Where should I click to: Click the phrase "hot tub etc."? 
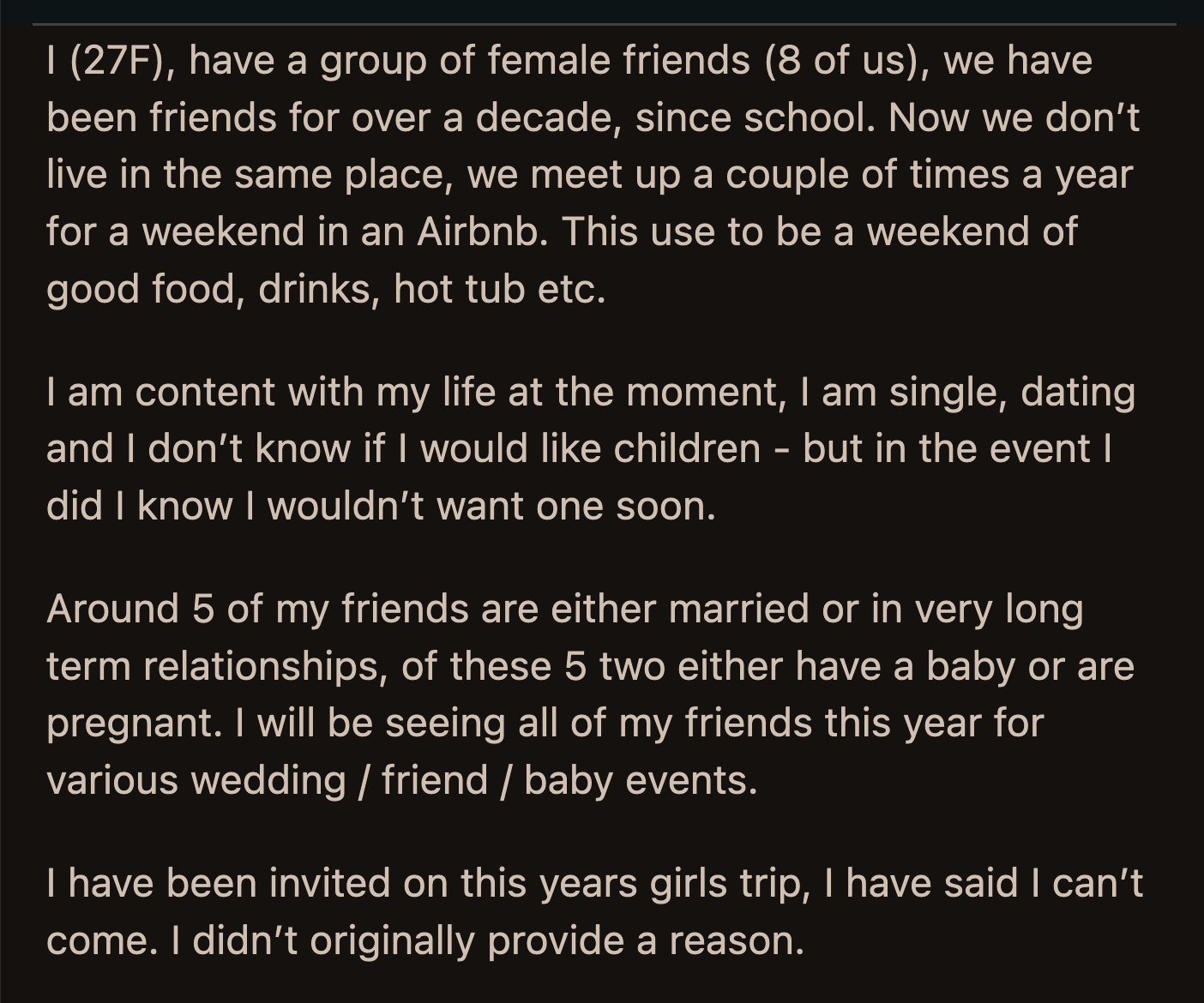[500, 289]
